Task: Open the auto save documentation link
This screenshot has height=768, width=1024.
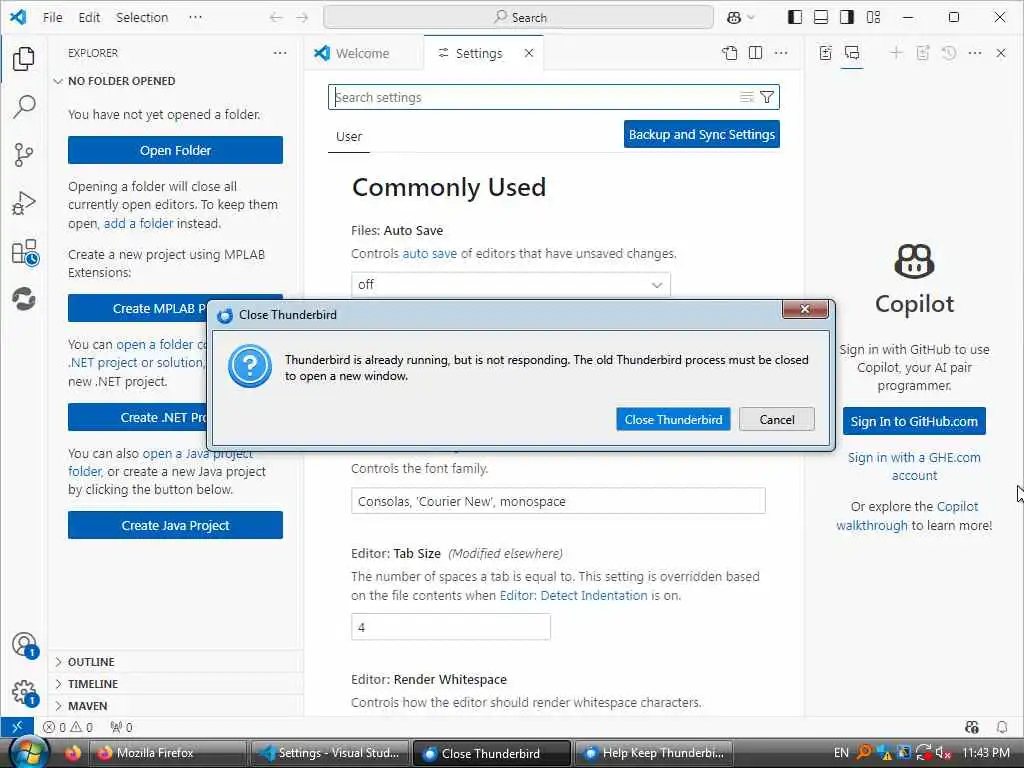Action: coord(429,253)
